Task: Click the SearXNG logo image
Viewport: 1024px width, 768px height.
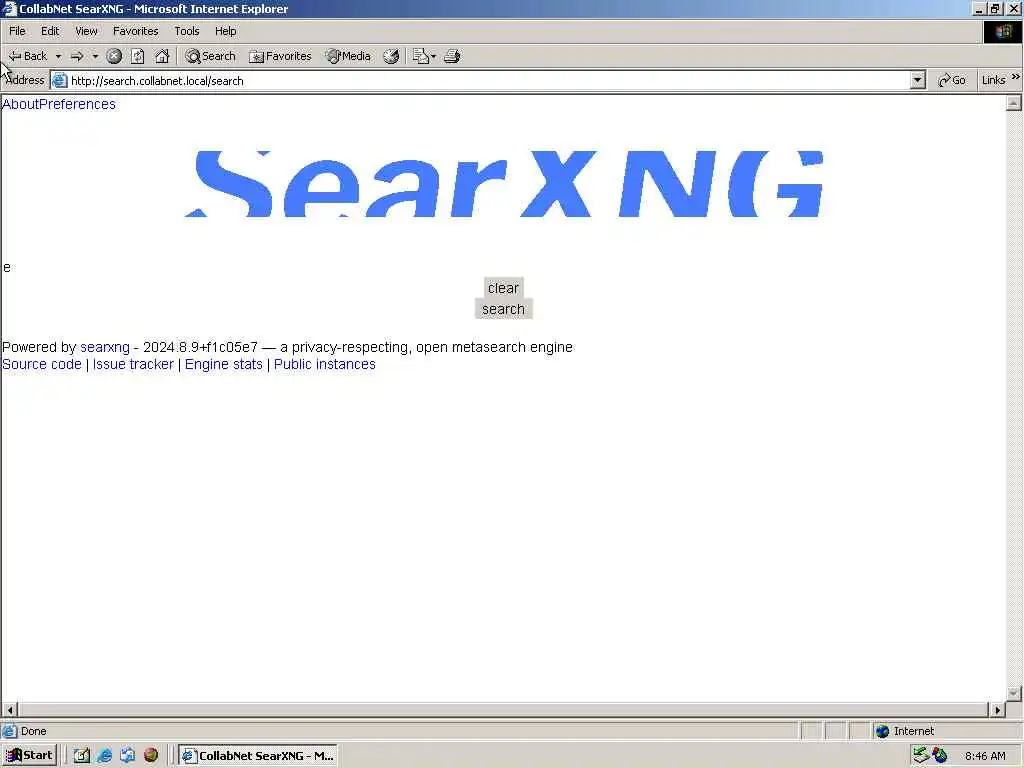Action: point(504,184)
